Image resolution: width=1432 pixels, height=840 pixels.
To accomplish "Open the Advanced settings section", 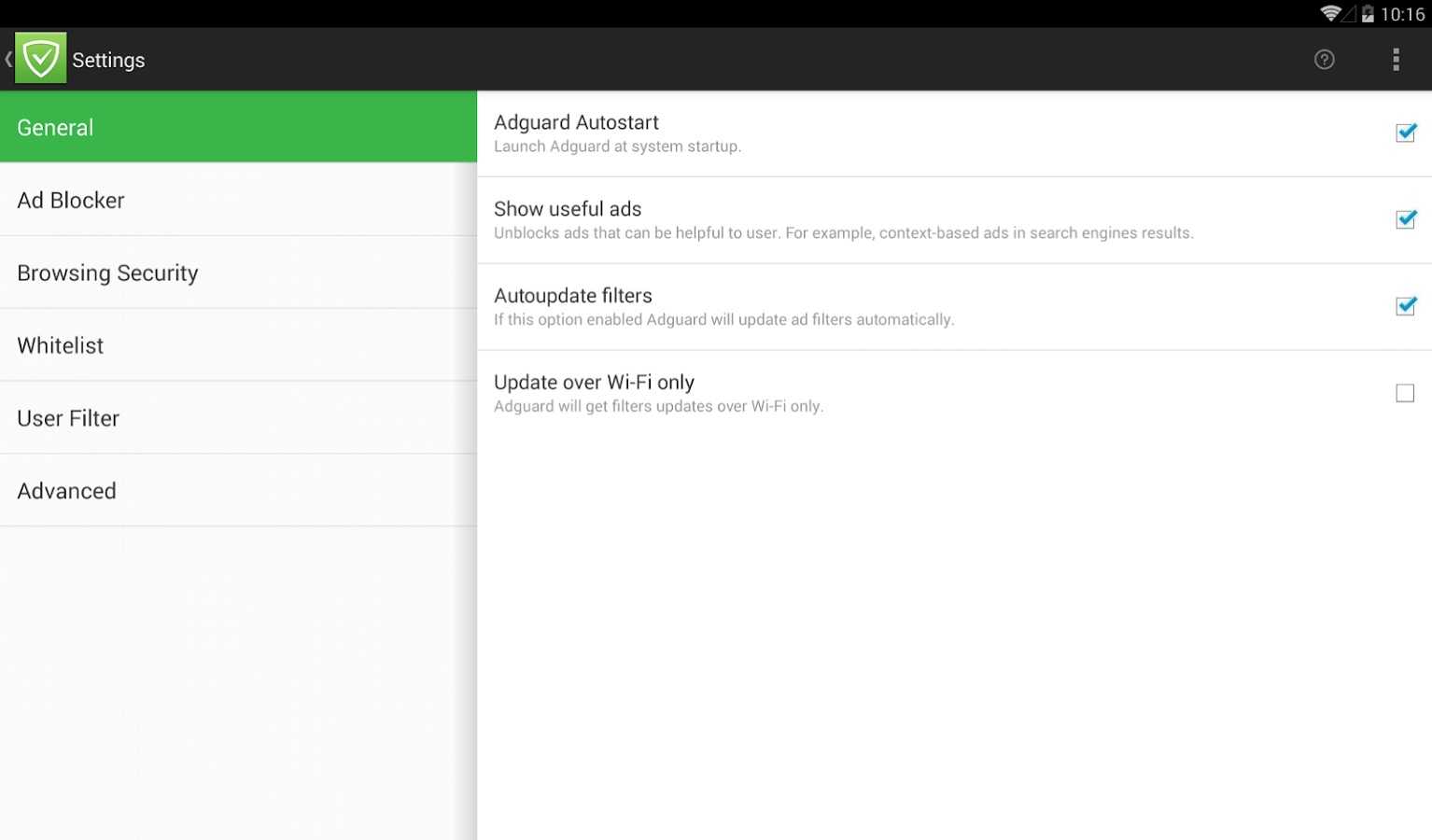I will tap(238, 491).
